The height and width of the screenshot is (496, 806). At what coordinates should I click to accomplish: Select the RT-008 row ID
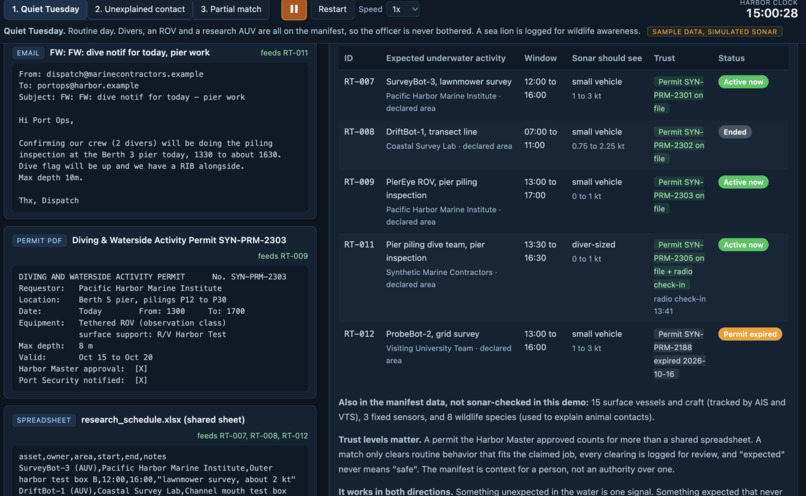tap(359, 132)
